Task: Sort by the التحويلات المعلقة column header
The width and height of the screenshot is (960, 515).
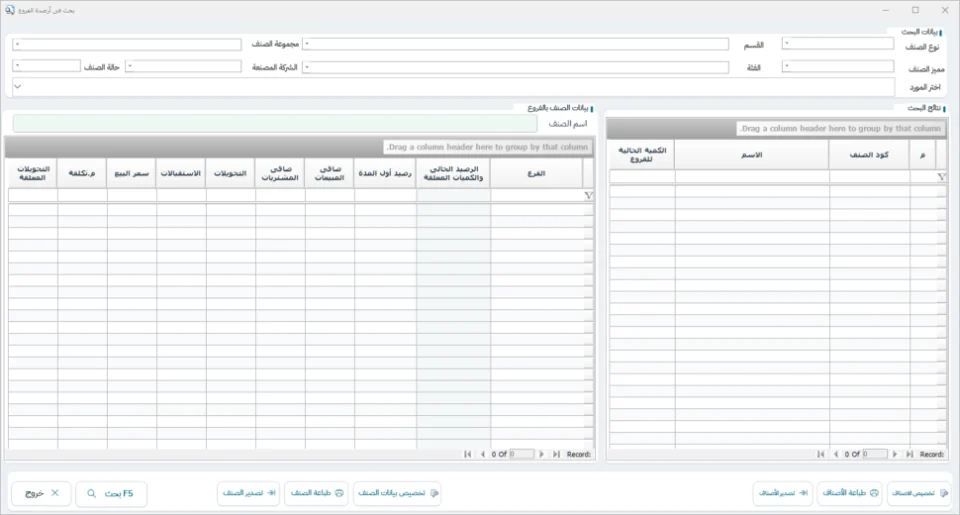Action: [x=32, y=173]
